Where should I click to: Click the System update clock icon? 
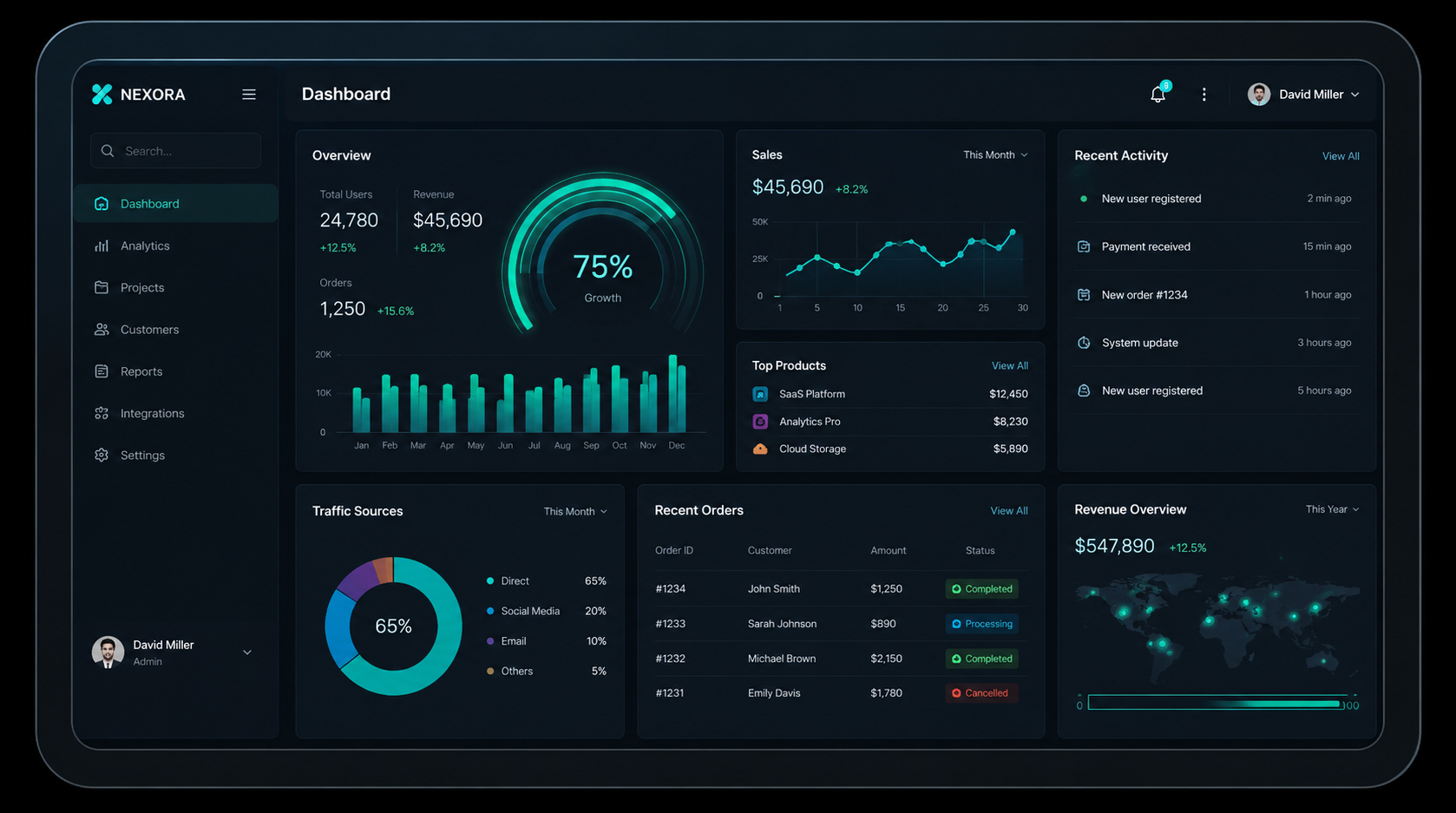tap(1084, 343)
